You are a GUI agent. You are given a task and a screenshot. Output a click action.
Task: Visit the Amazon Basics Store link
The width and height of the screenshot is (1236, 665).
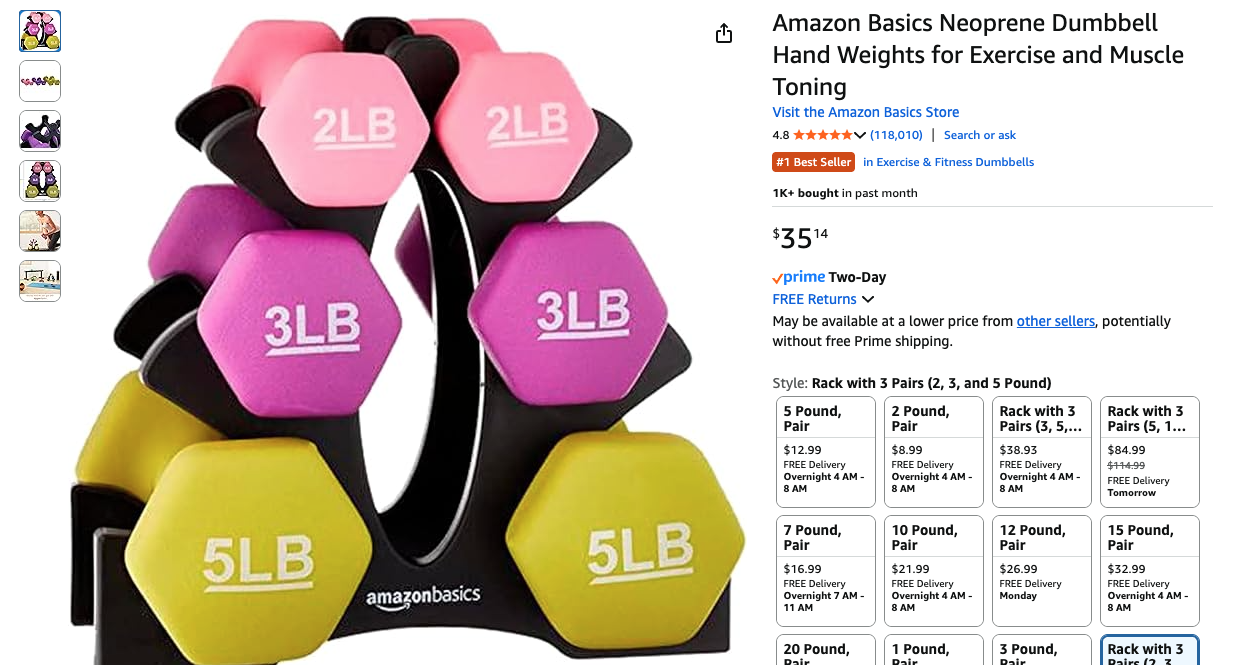[x=866, y=112]
